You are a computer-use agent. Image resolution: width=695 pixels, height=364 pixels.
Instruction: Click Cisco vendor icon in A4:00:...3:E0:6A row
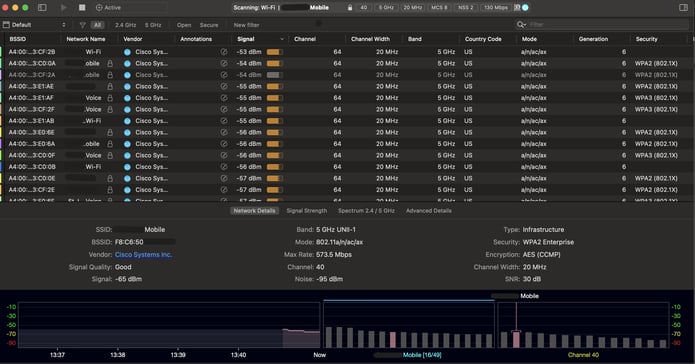coord(127,144)
